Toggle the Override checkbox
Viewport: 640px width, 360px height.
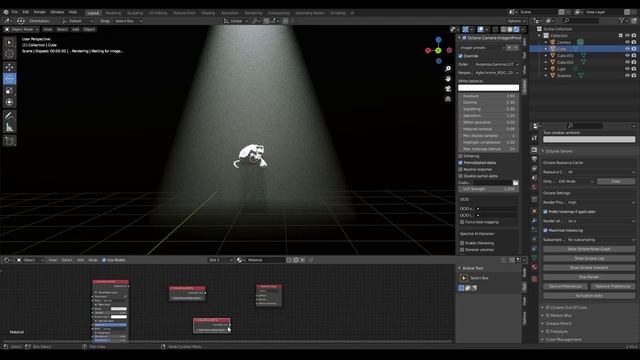(x=460, y=56)
